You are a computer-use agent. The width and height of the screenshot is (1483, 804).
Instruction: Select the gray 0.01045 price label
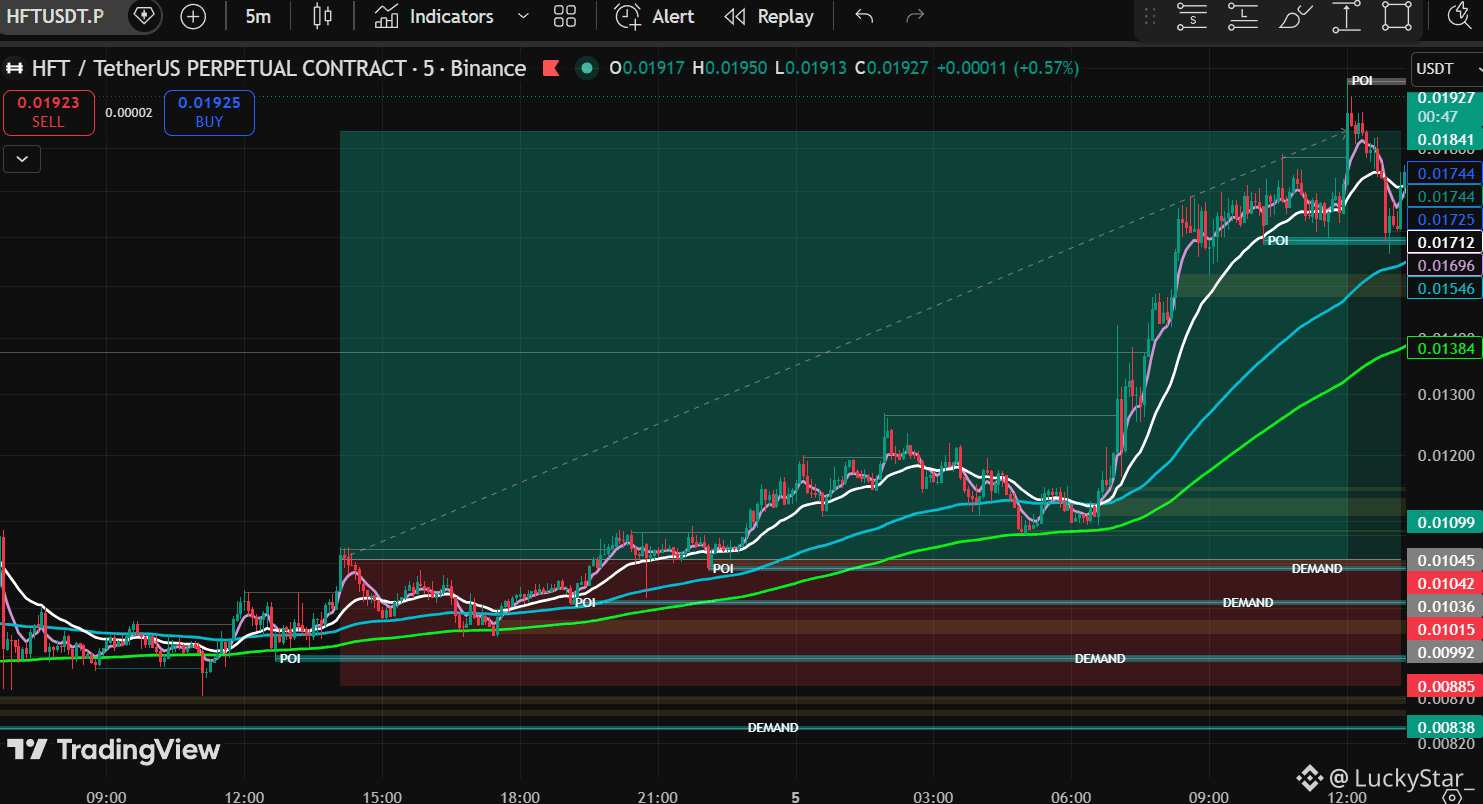[x=1445, y=560]
